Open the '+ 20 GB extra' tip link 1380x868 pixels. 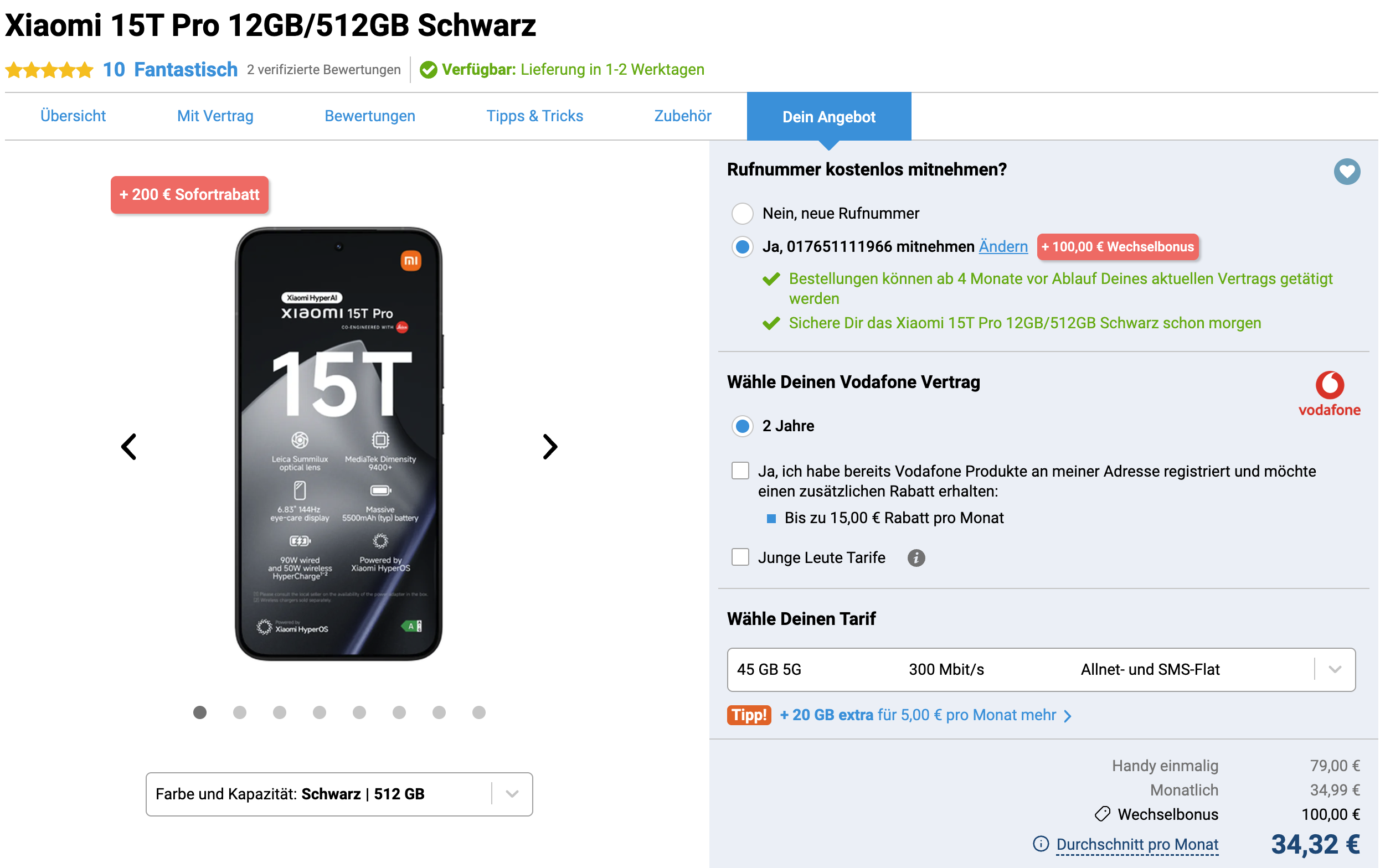tap(925, 715)
